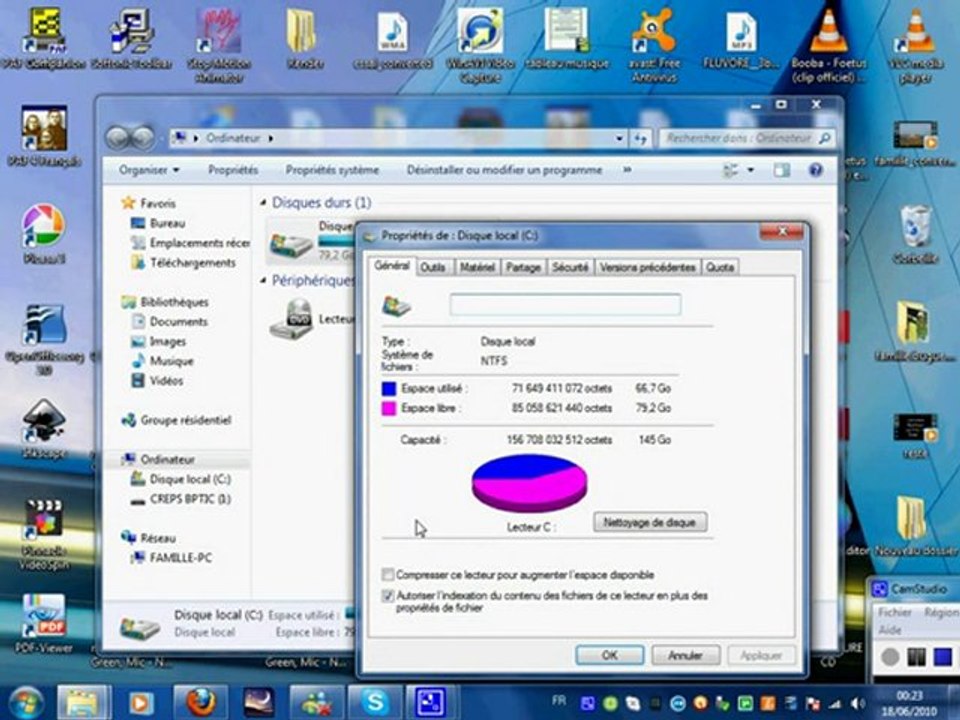Open the Organiser dropdown menu
This screenshot has height=720, width=960.
click(149, 170)
